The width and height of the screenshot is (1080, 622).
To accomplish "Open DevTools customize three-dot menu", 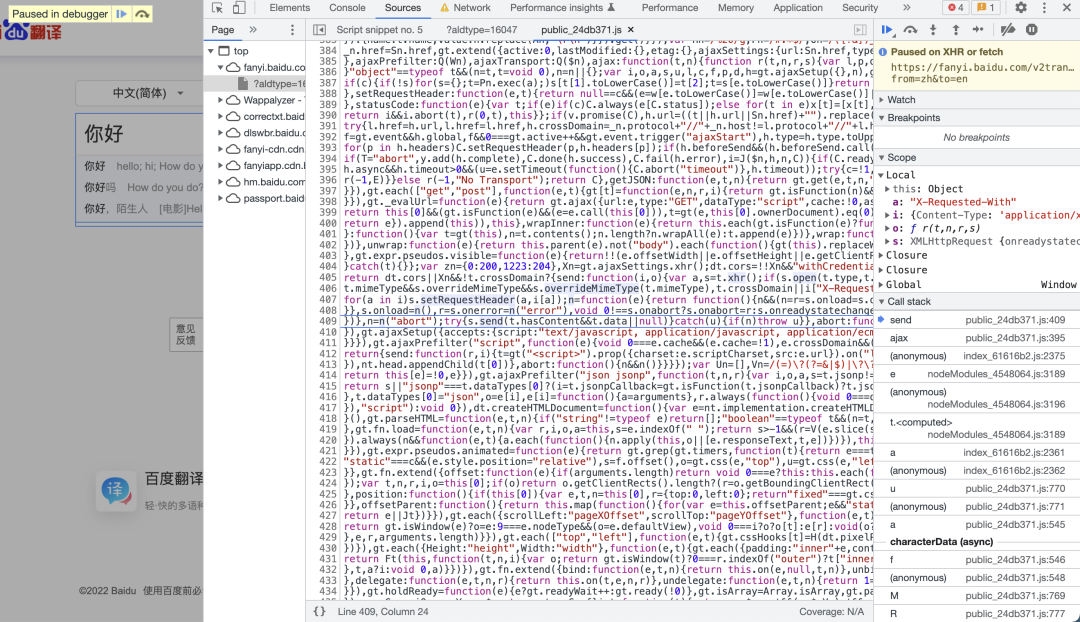I will point(1044,8).
